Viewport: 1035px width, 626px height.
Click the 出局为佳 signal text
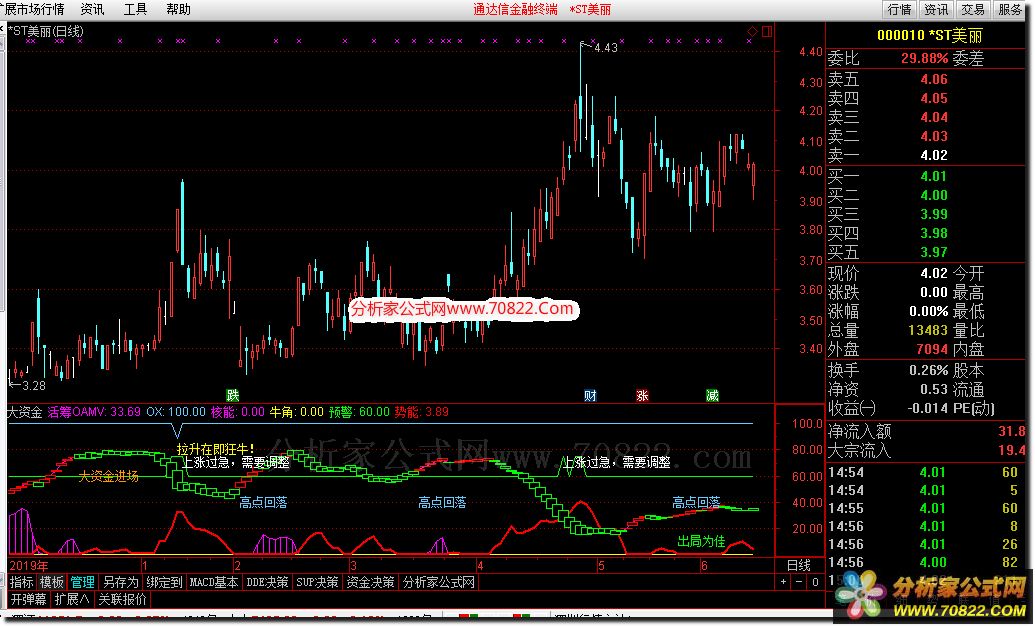coord(701,541)
